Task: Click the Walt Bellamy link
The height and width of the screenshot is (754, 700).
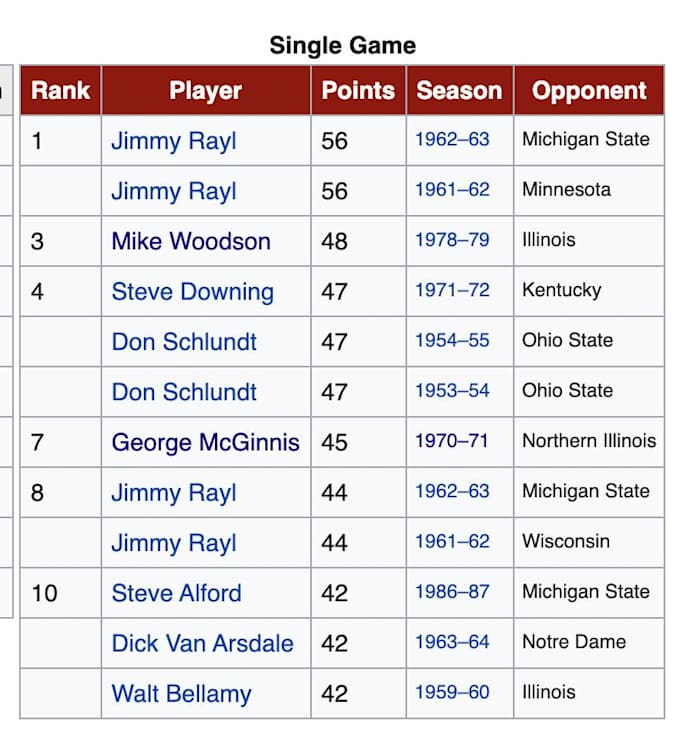Action: coord(181,694)
